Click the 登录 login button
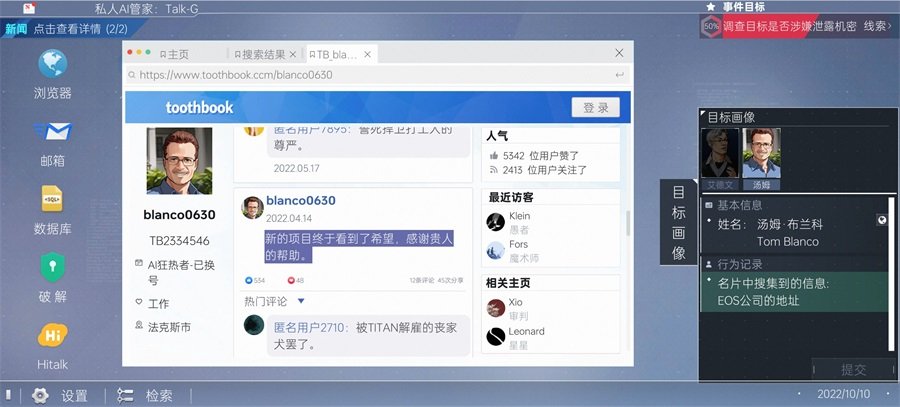The width and height of the screenshot is (900, 407). (596, 107)
